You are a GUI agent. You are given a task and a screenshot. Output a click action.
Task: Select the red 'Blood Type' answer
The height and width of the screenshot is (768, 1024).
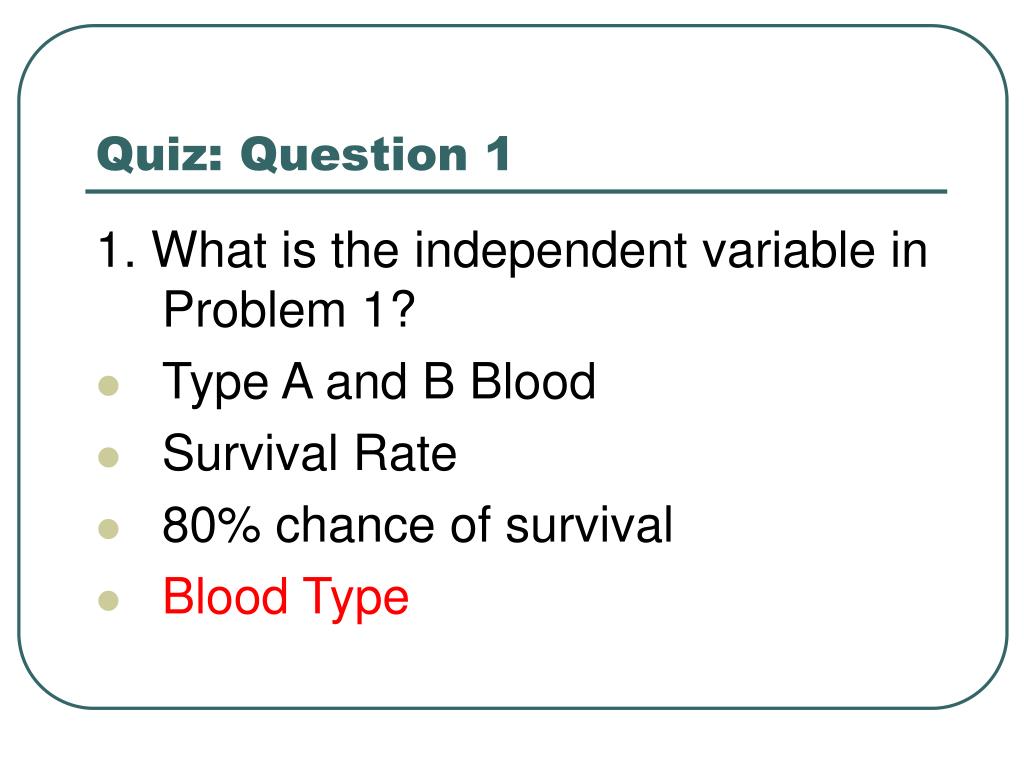[285, 597]
